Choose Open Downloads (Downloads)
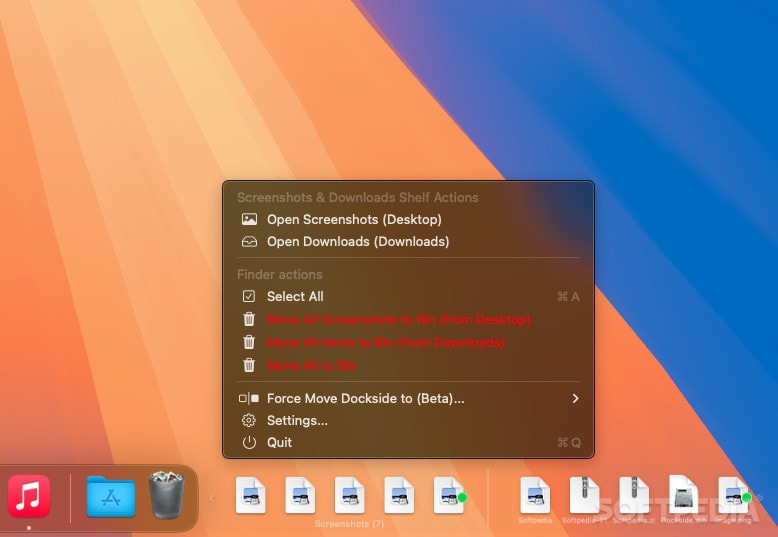The height and width of the screenshot is (537, 778). (x=408, y=242)
